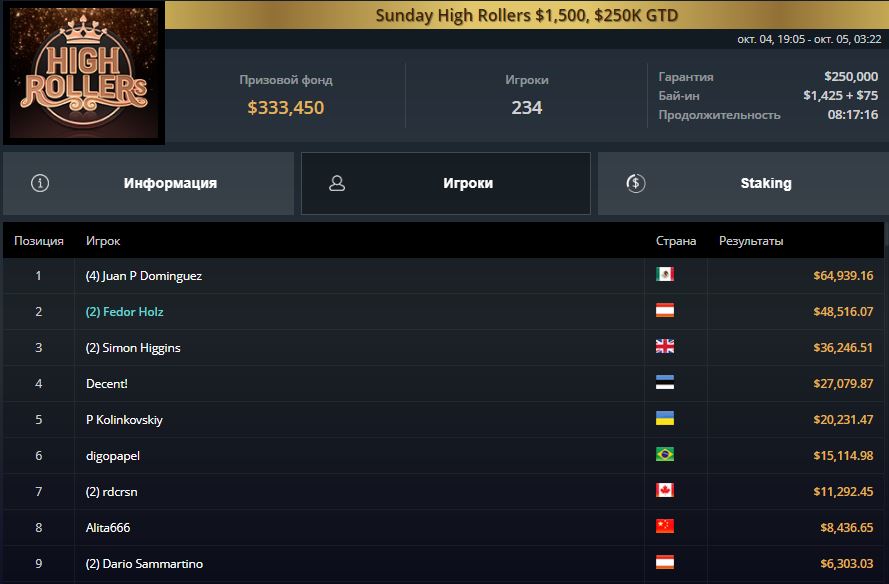This screenshot has width=889, height=584.
Task: Select player Decent!
Action: coord(107,384)
